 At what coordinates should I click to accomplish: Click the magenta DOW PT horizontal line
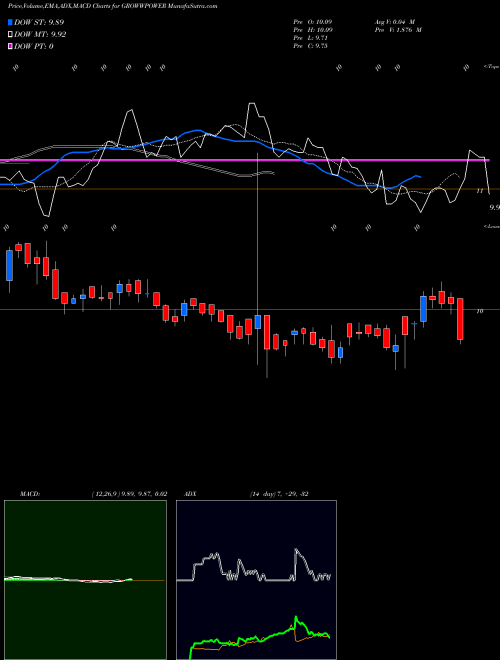tap(244, 160)
